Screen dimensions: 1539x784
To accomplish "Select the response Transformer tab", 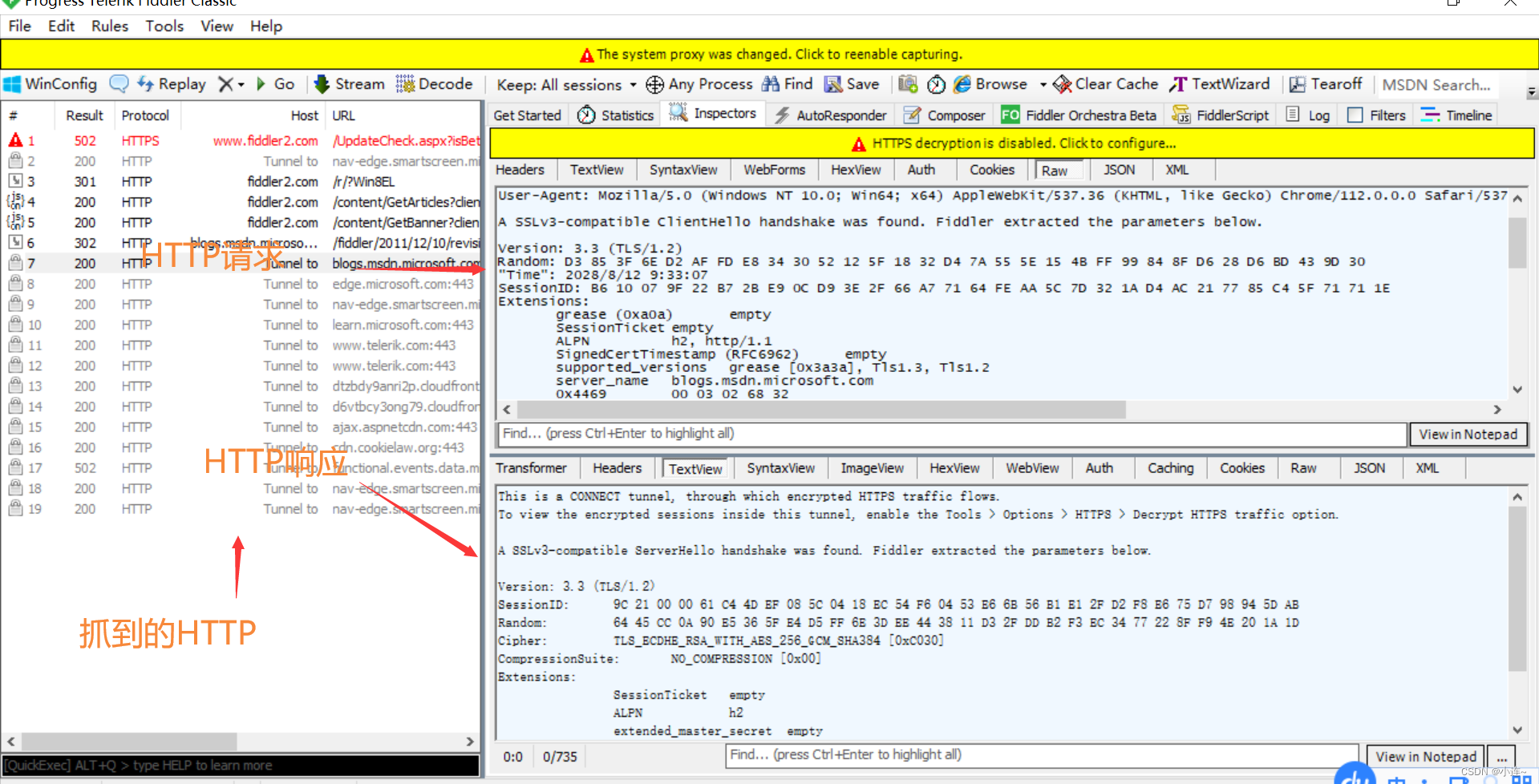I will click(x=531, y=468).
